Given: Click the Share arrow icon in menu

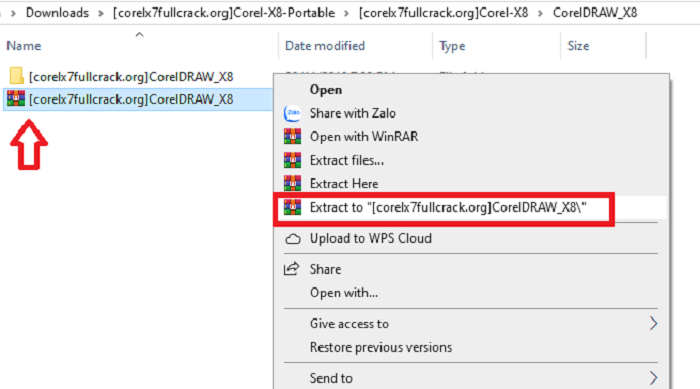Looking at the screenshot, I should pyautogui.click(x=292, y=269).
